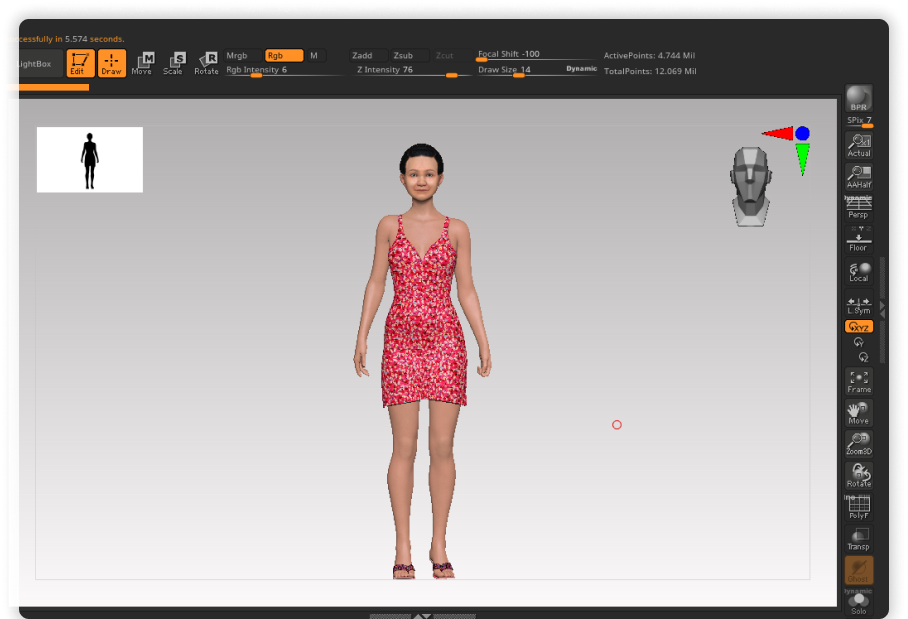
Task: Click the Frame mesh icon
Action: pos(859,381)
